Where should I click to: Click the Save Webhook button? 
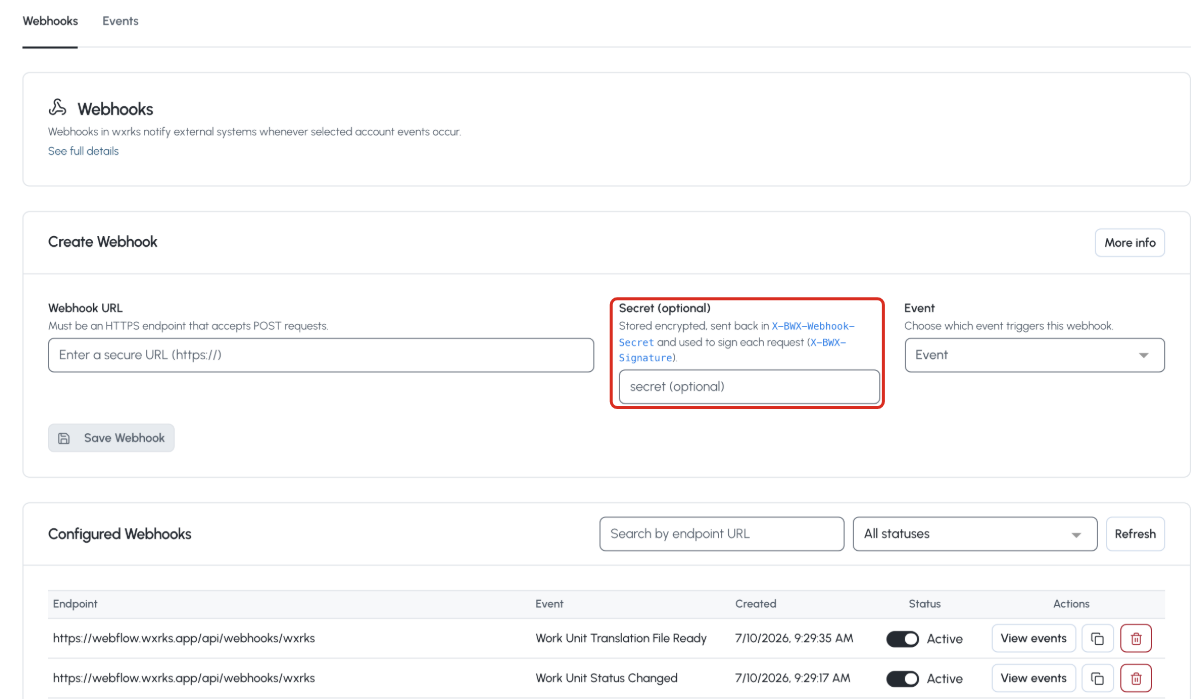[111, 438]
